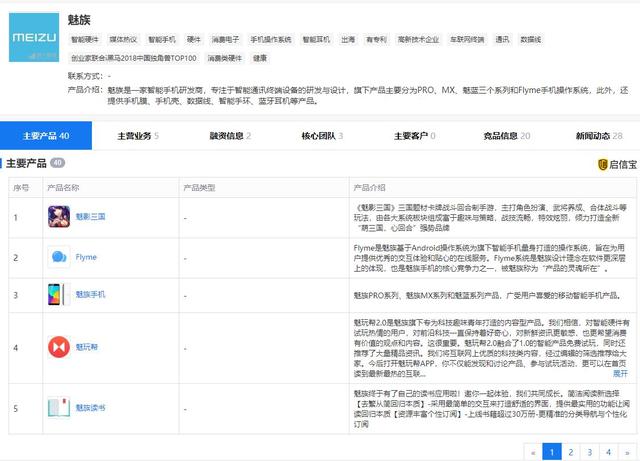Click the 2018中国独角兽TOP100 tag
640x461 pixels.
pos(134,58)
